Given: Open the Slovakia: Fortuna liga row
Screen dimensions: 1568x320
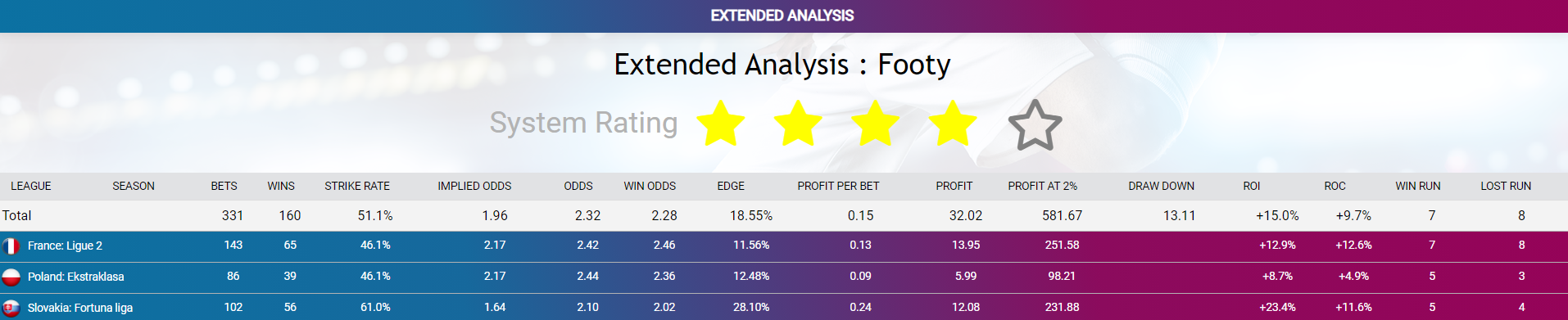Looking at the screenshot, I should tap(784, 307).
